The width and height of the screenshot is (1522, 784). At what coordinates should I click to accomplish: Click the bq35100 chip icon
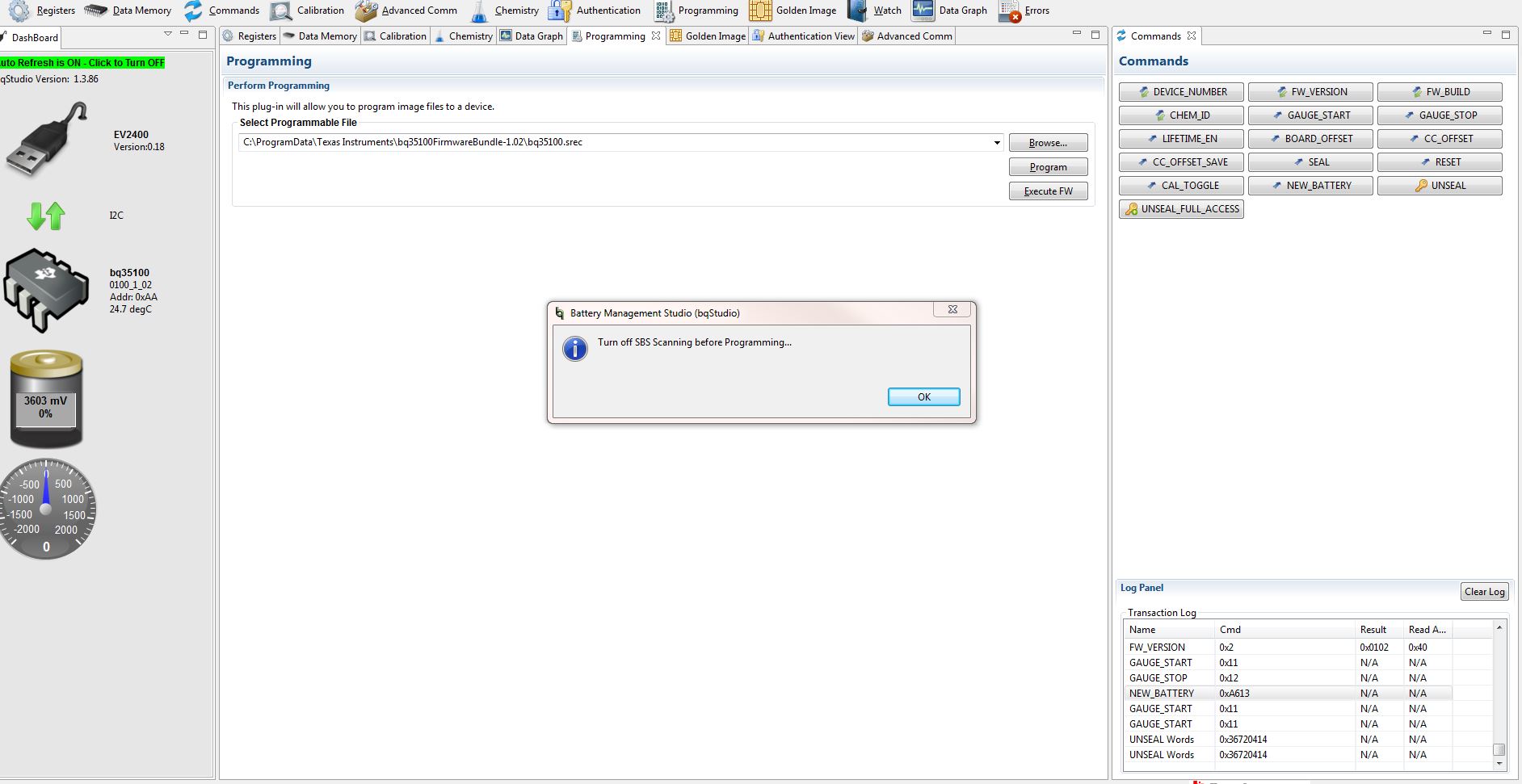pos(46,291)
